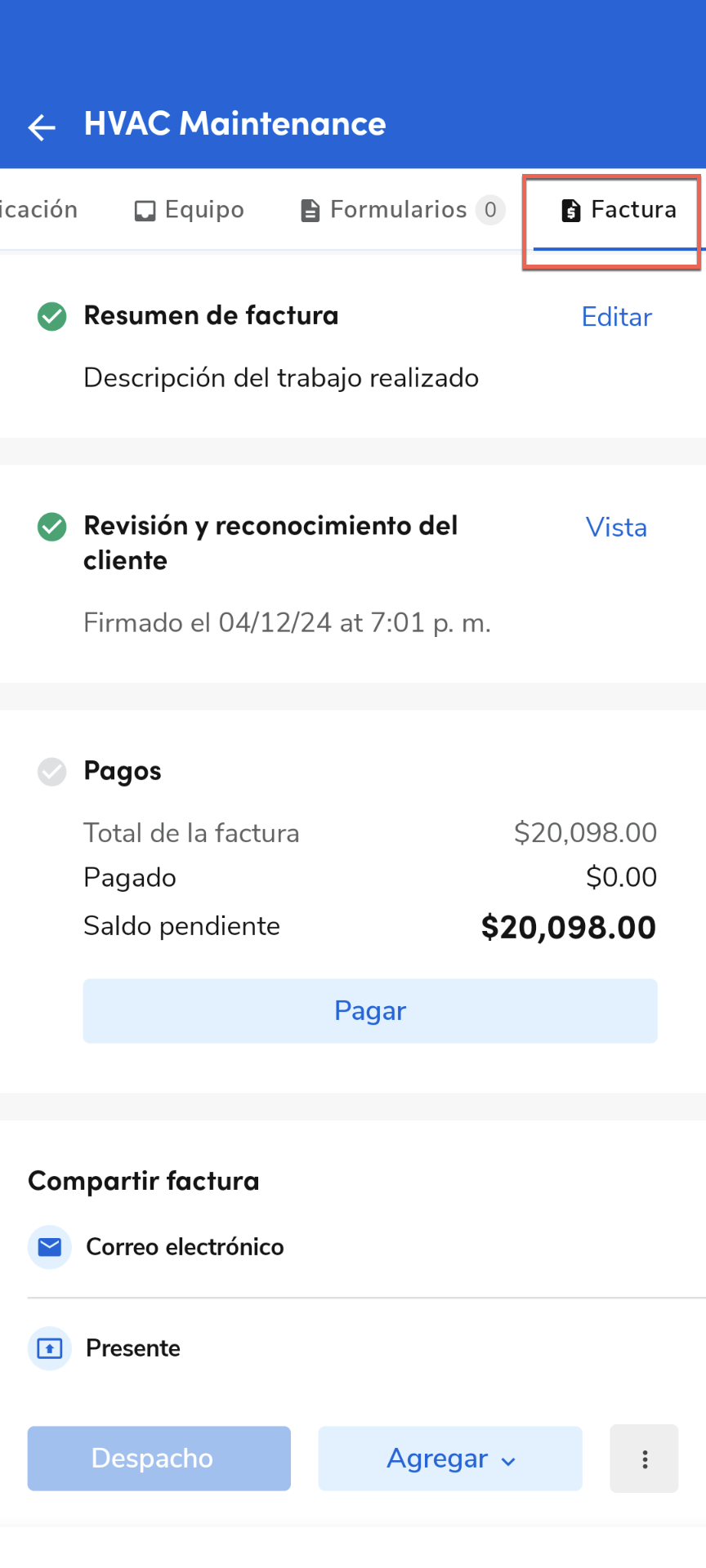Image resolution: width=706 pixels, height=1568 pixels.
Task: Click the Presente sharing icon
Action: click(49, 1348)
